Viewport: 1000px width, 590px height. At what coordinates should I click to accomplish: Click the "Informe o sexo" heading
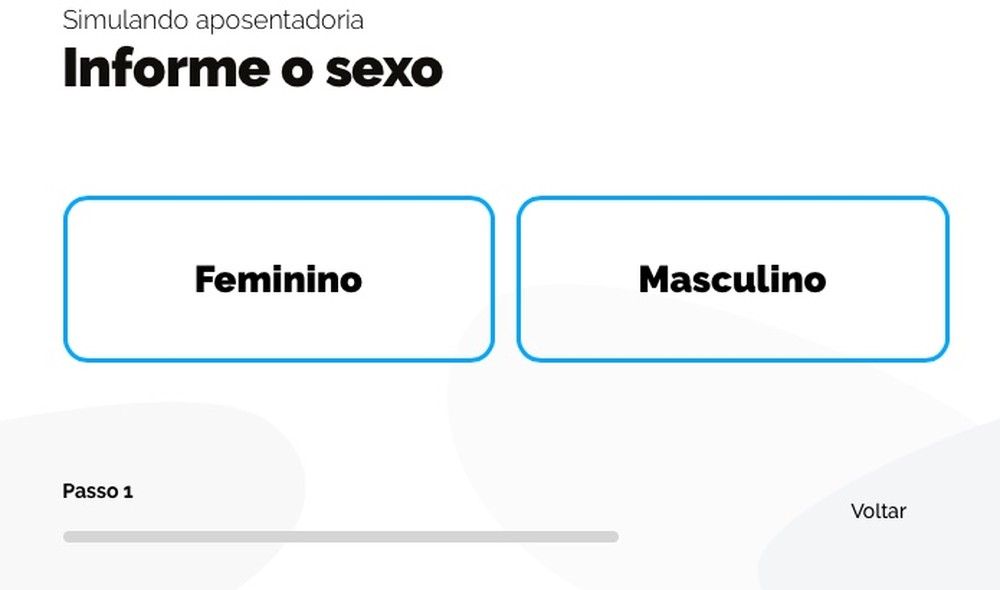click(x=252, y=68)
